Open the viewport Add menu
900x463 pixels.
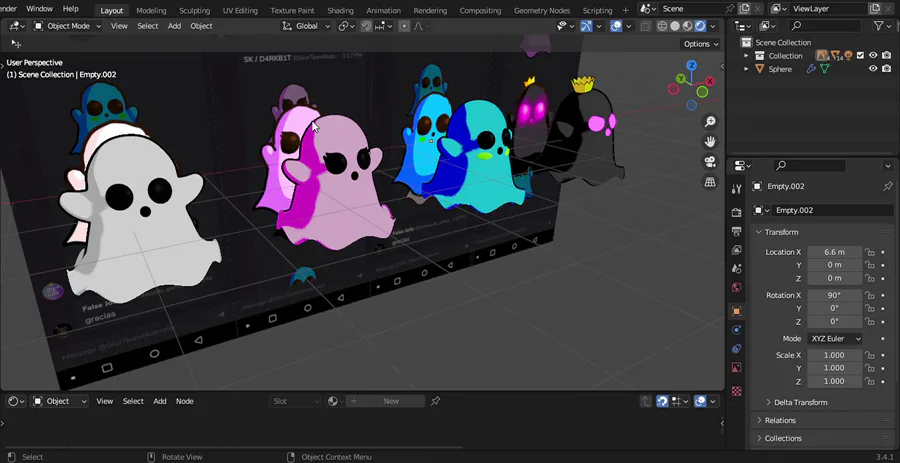coord(174,26)
